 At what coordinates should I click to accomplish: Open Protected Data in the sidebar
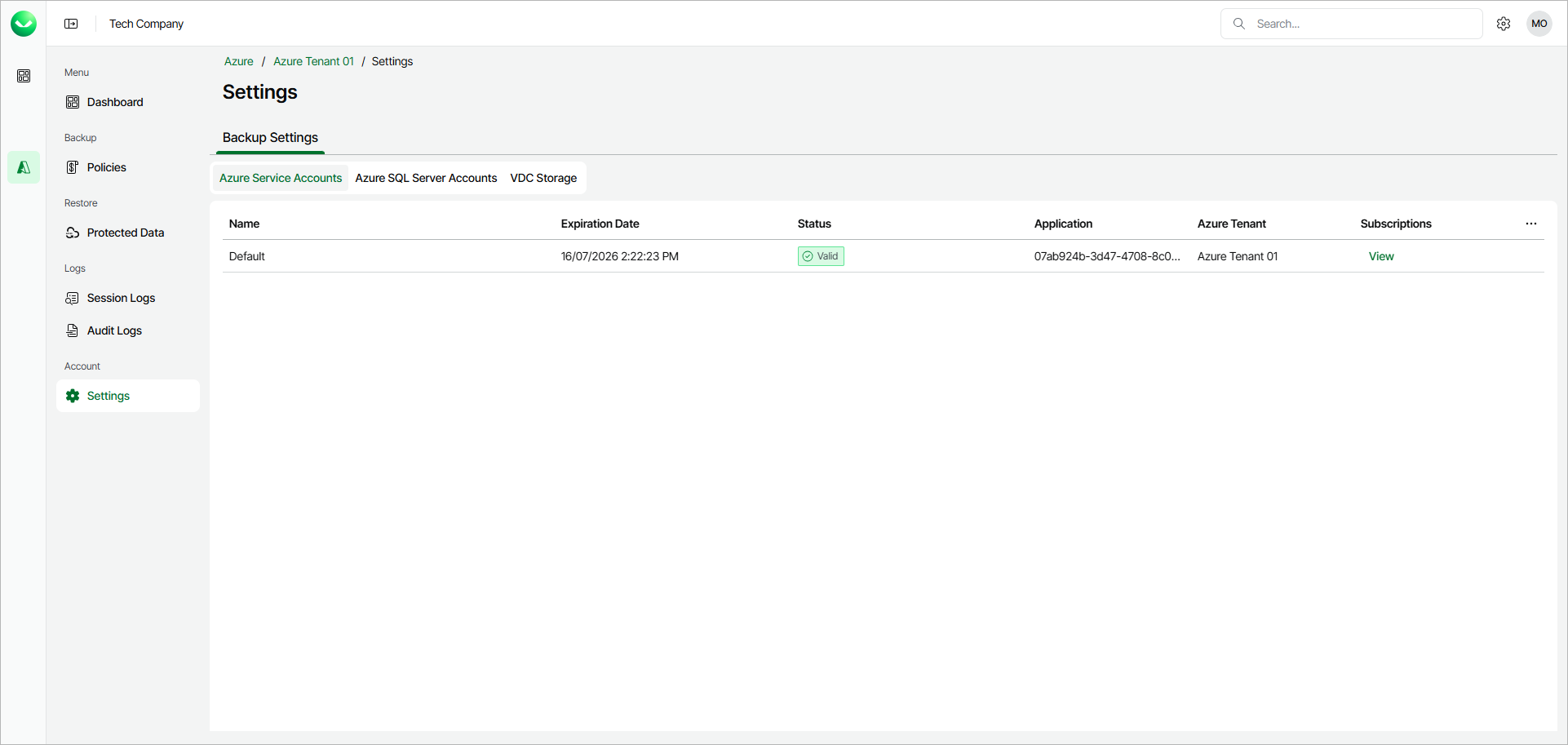tap(125, 233)
